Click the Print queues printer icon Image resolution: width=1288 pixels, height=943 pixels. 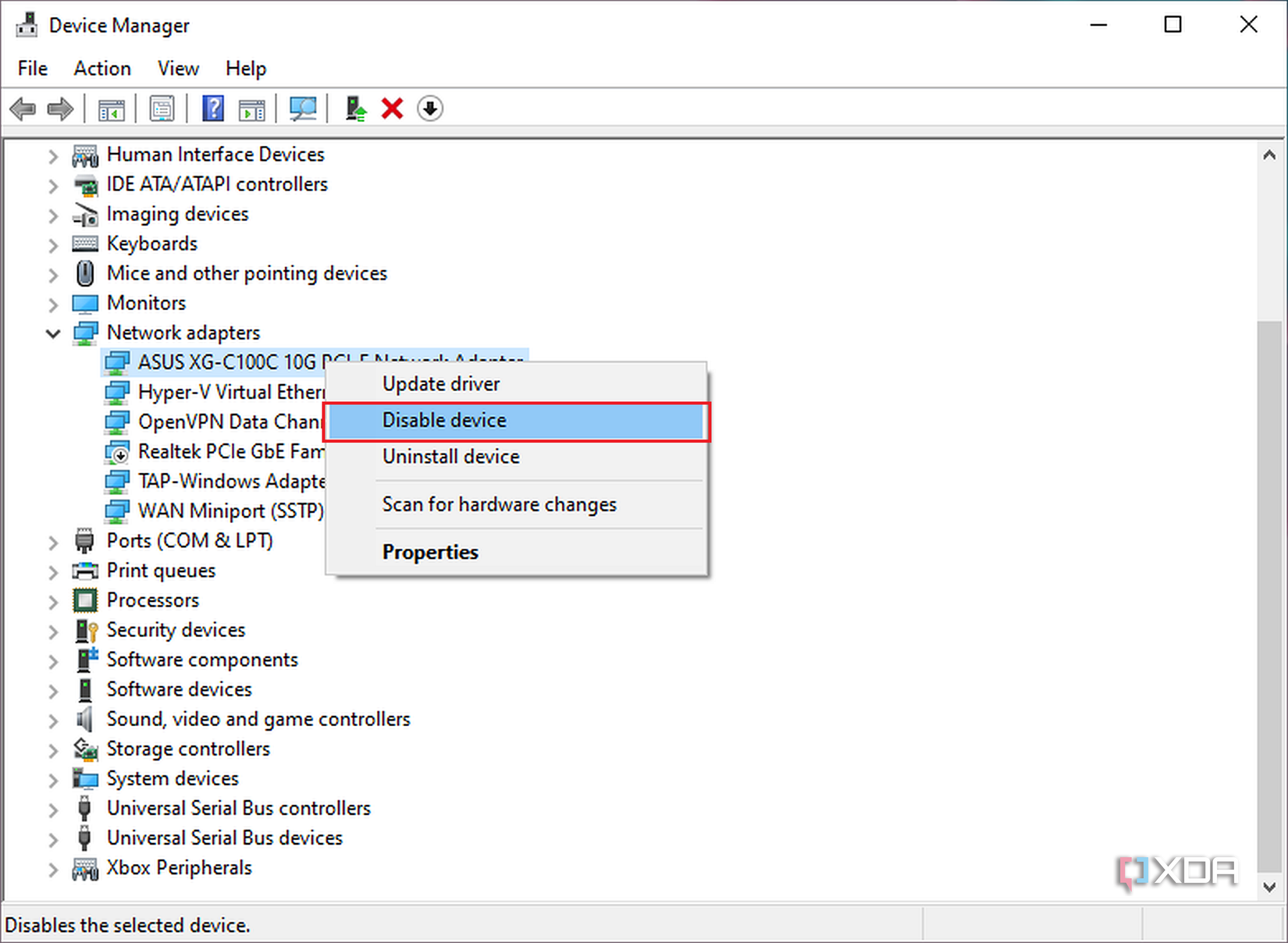(85, 571)
